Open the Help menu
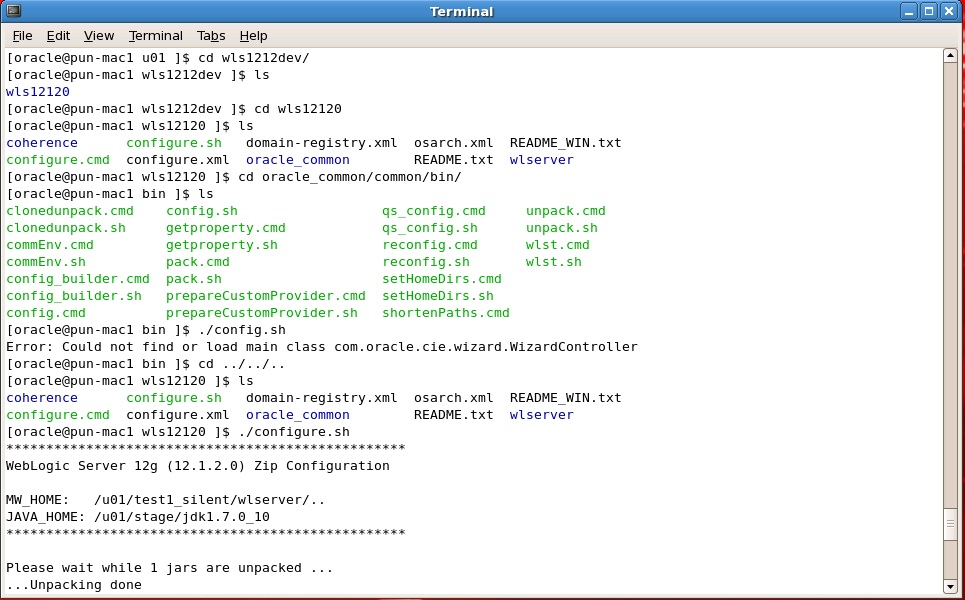965x600 pixels. click(x=254, y=36)
